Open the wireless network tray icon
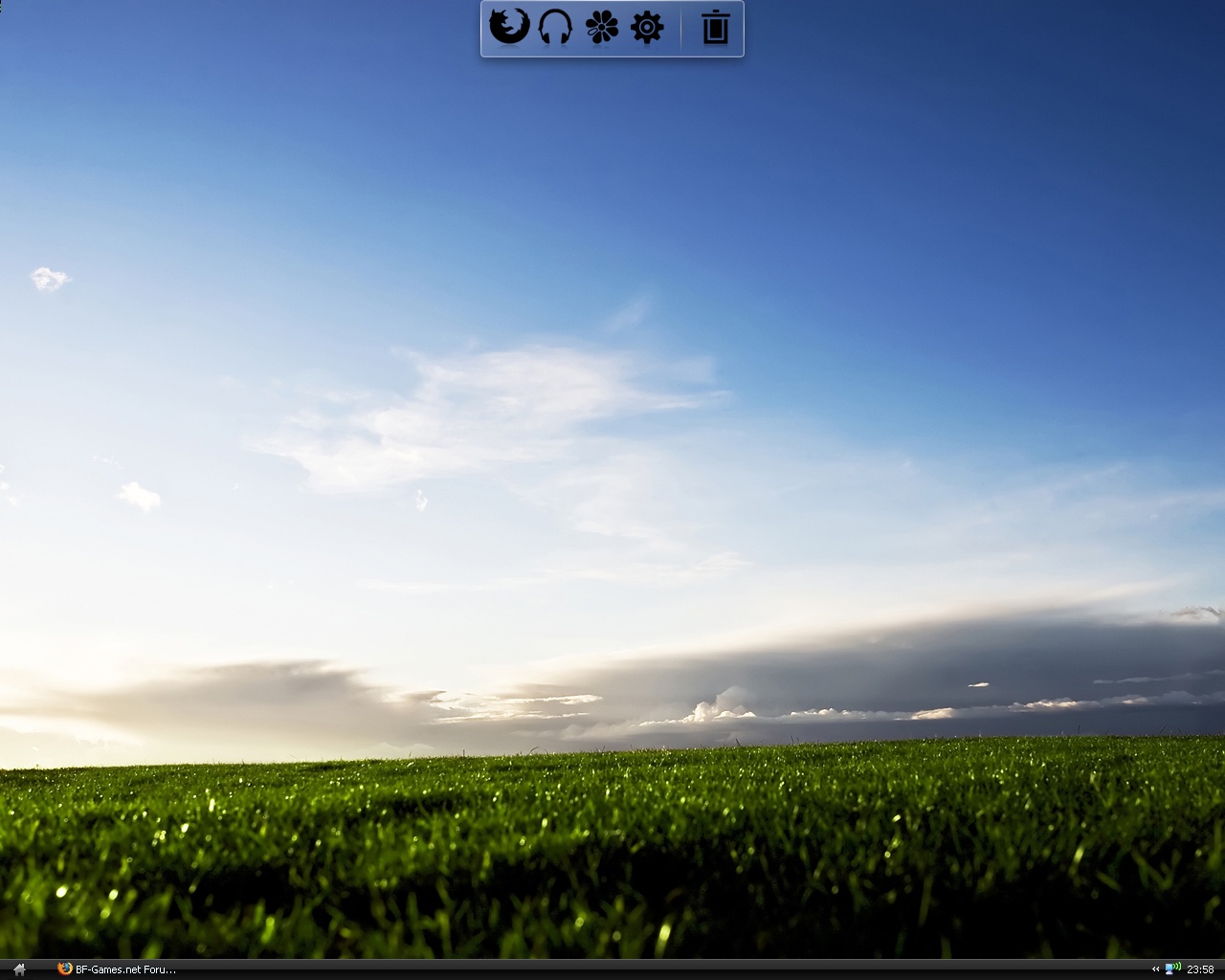 [x=1172, y=969]
